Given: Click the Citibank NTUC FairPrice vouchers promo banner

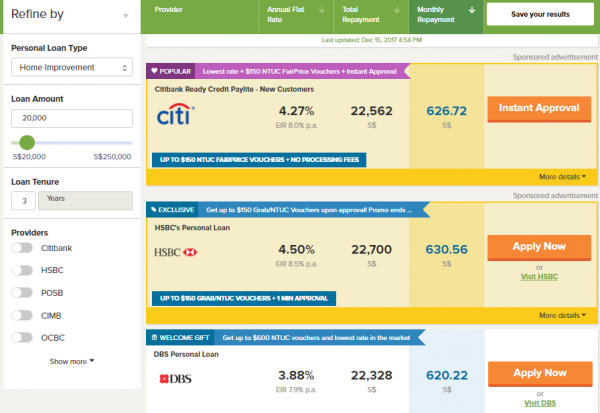Looking at the screenshot, I should [259, 160].
